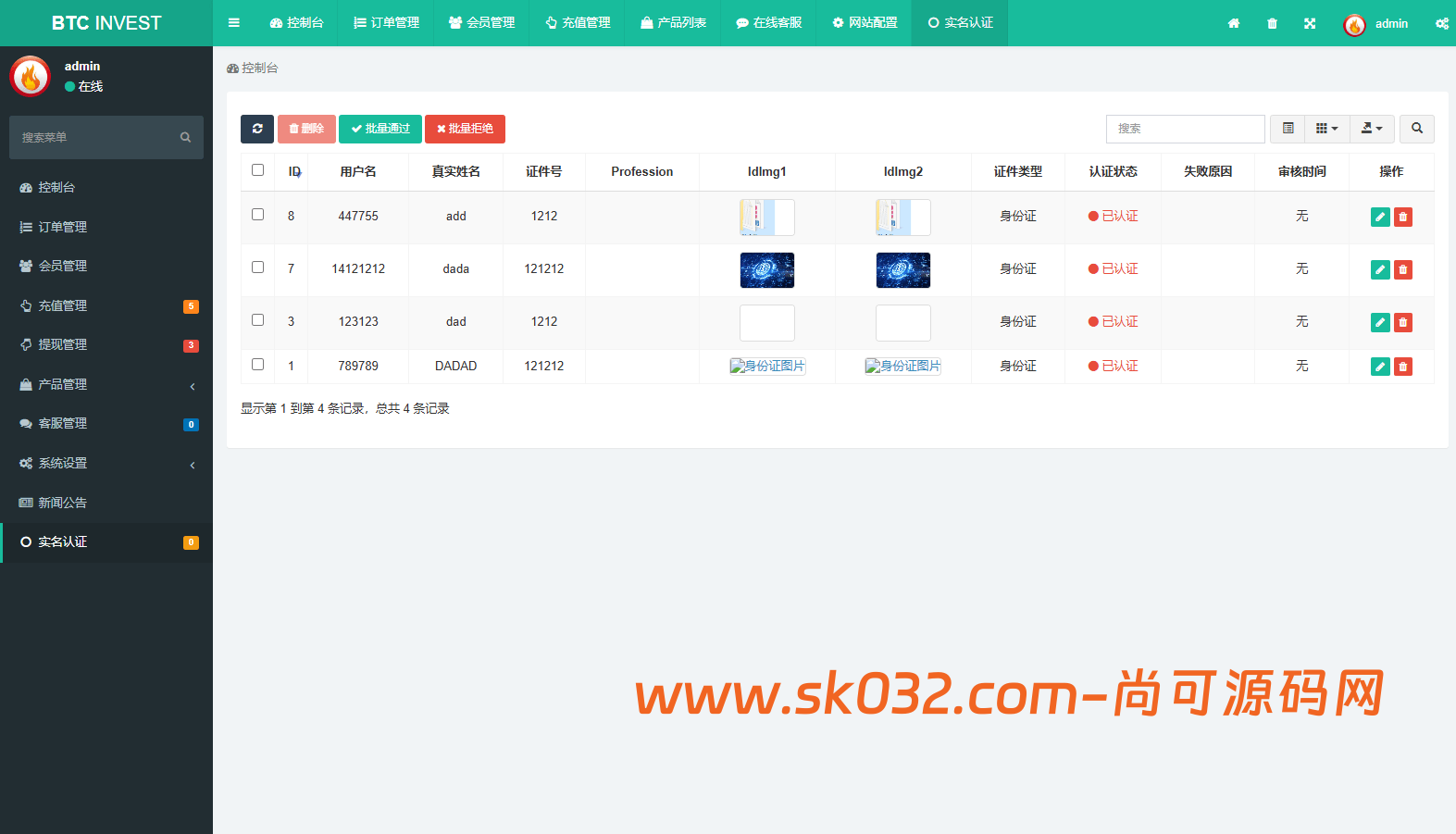Screen dimensions: 1456x834
Task: Delete row with username 14121212
Action: click(1403, 269)
